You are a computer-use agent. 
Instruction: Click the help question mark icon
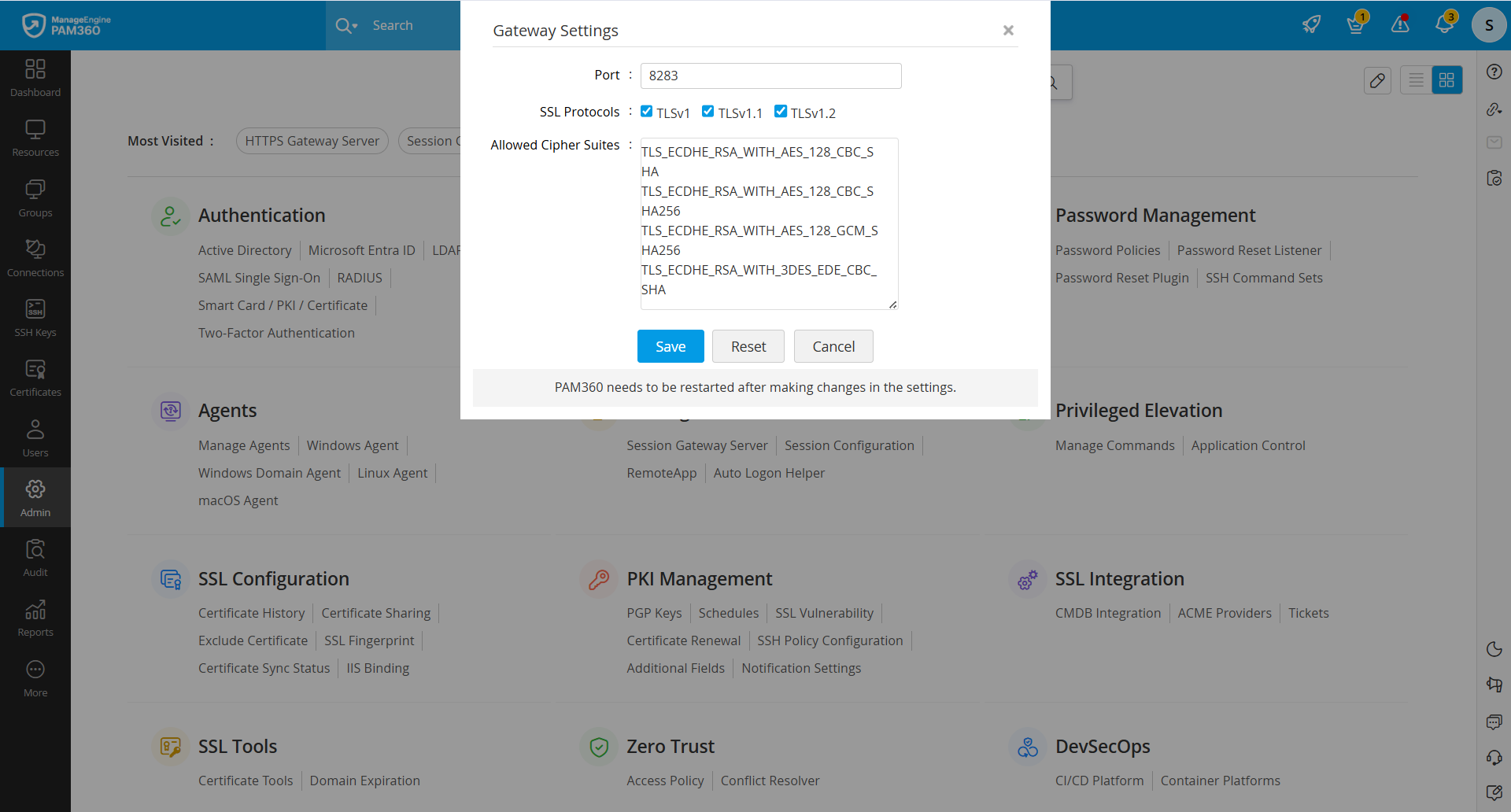(x=1494, y=72)
